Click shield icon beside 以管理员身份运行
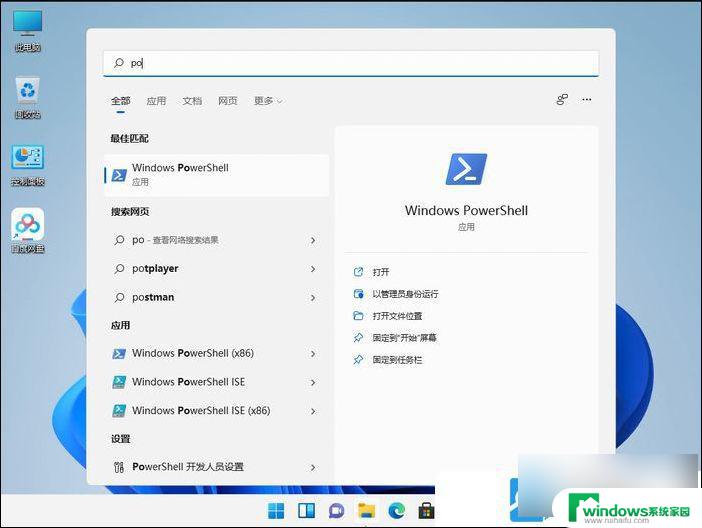This screenshot has width=702, height=528. (358, 294)
